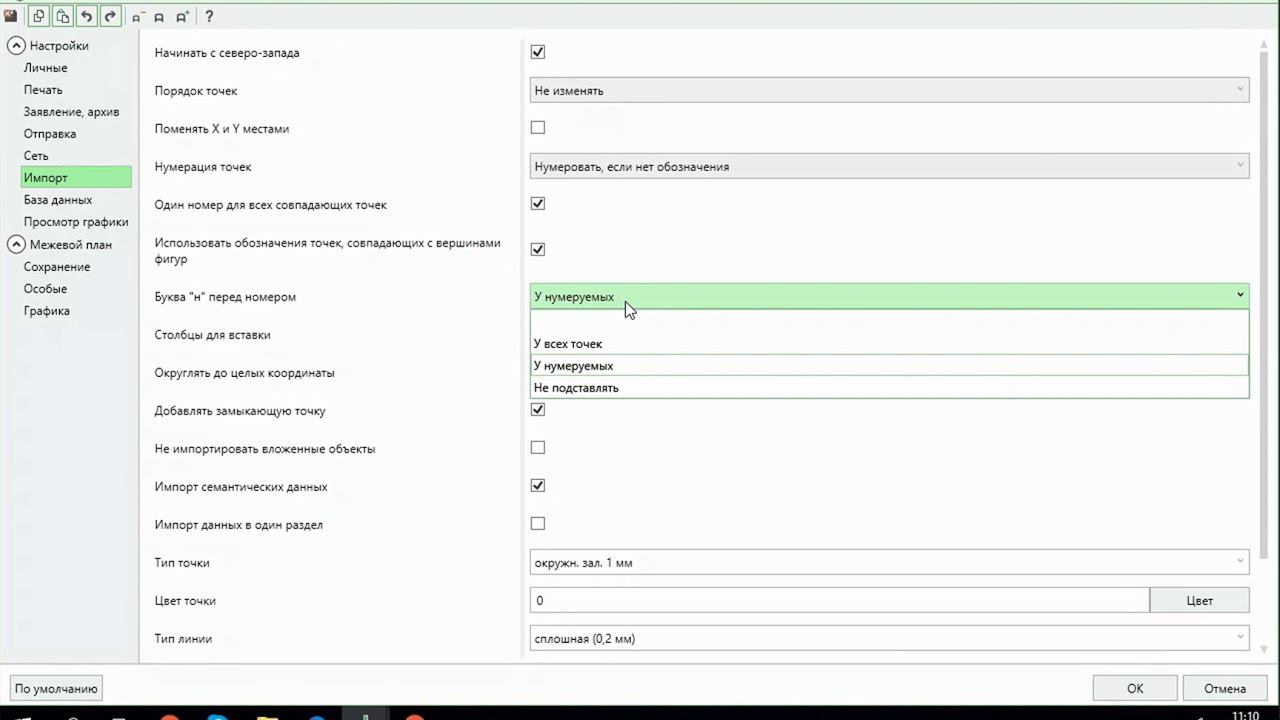Image resolution: width=1280 pixels, height=720 pixels.
Task: Open the Нумерация точек dropdown
Action: point(889,166)
